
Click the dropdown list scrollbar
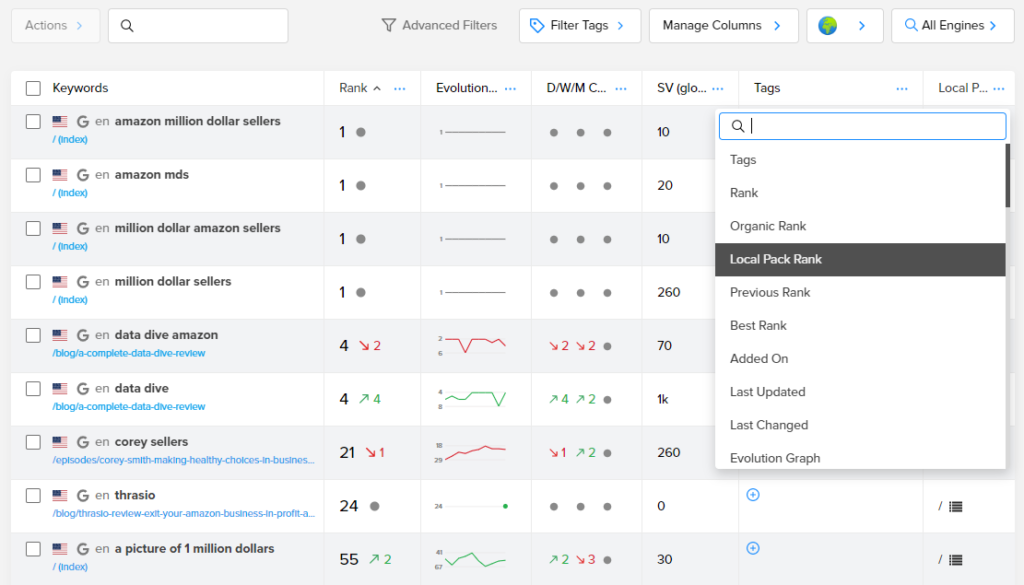(1008, 176)
